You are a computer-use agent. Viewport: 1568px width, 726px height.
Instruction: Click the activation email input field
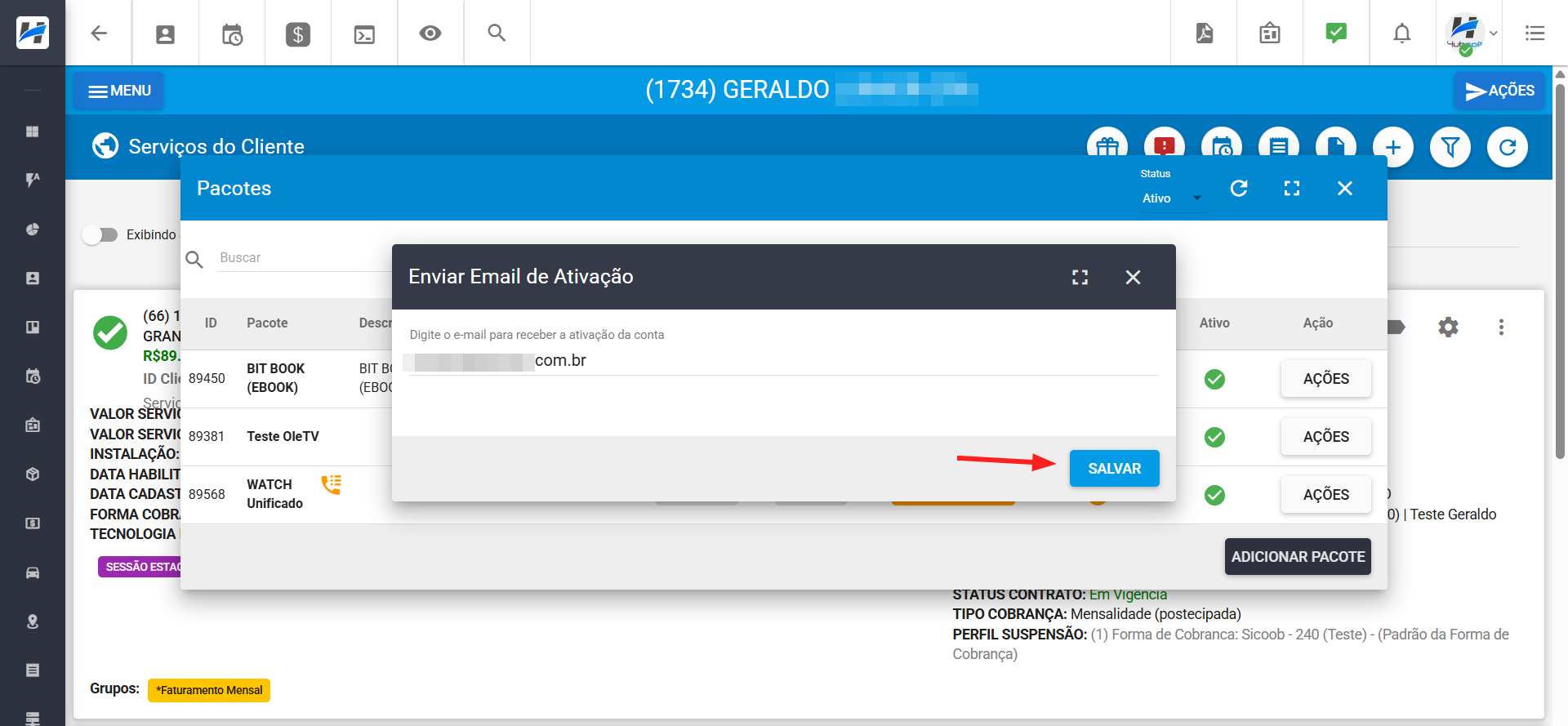pyautogui.click(x=784, y=361)
